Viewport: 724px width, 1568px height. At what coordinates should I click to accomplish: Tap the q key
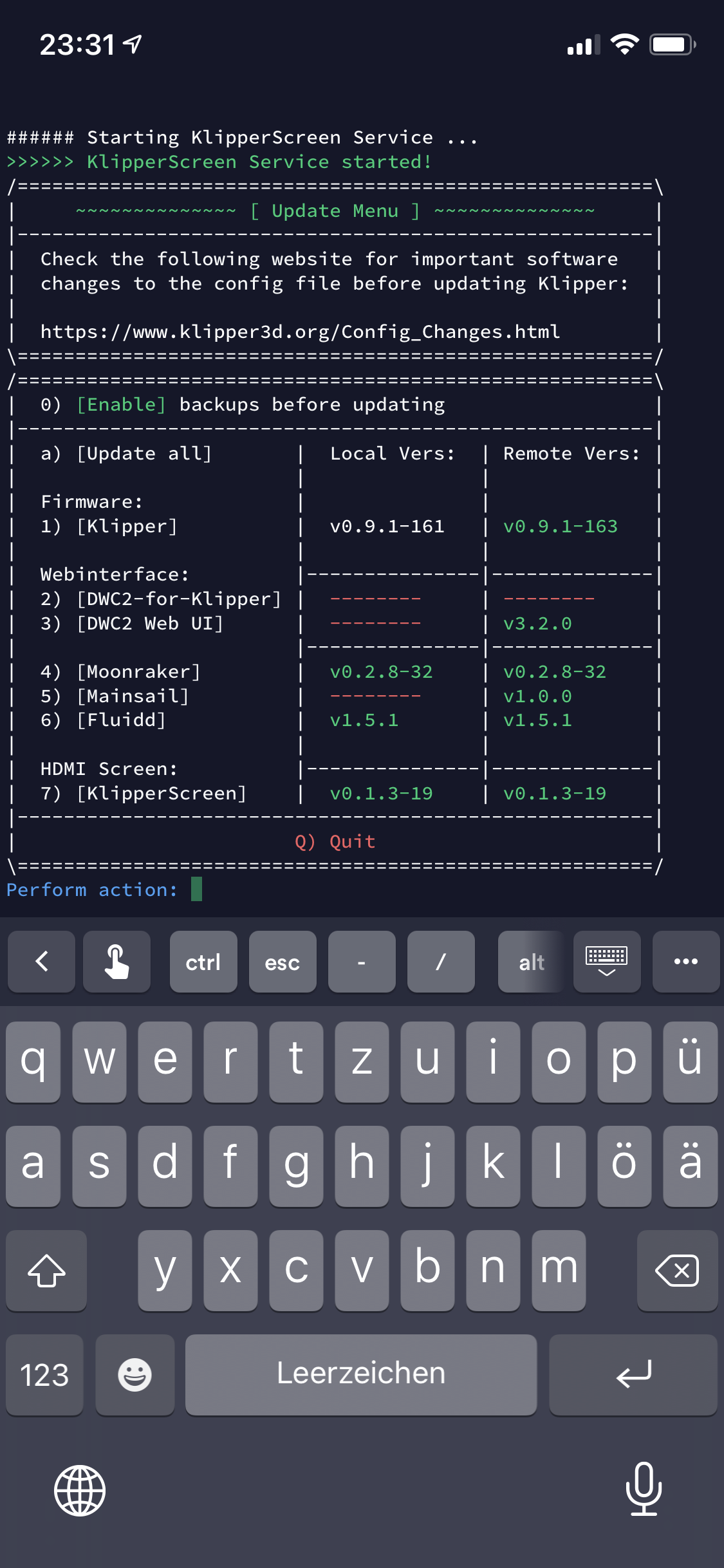[x=33, y=1062]
